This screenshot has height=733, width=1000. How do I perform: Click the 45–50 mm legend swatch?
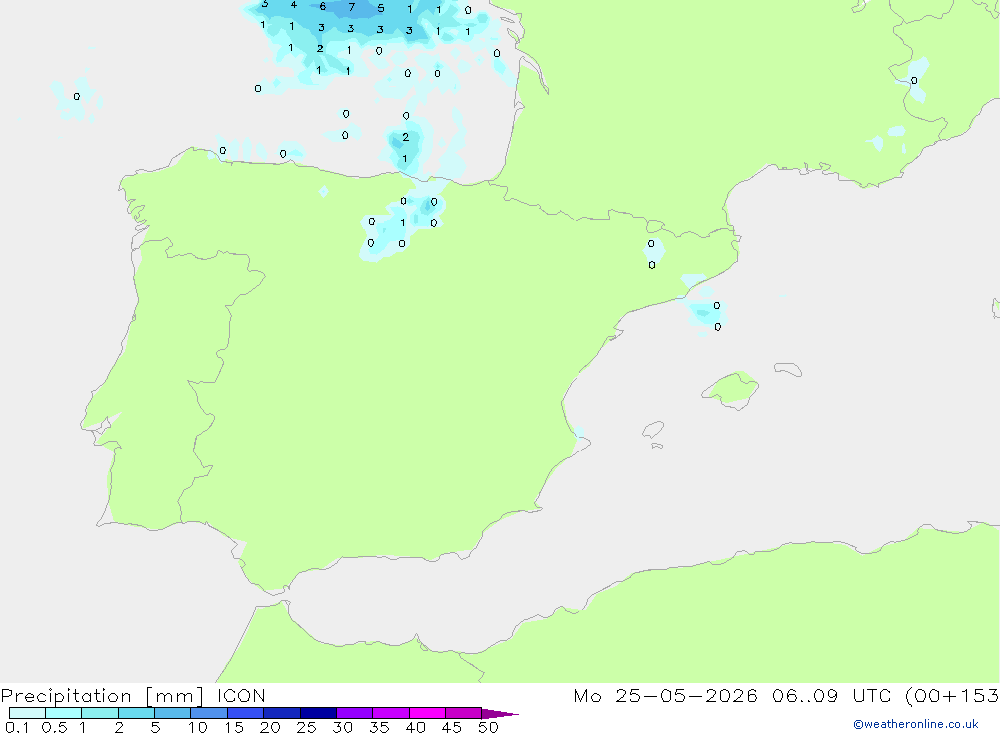click(x=463, y=713)
